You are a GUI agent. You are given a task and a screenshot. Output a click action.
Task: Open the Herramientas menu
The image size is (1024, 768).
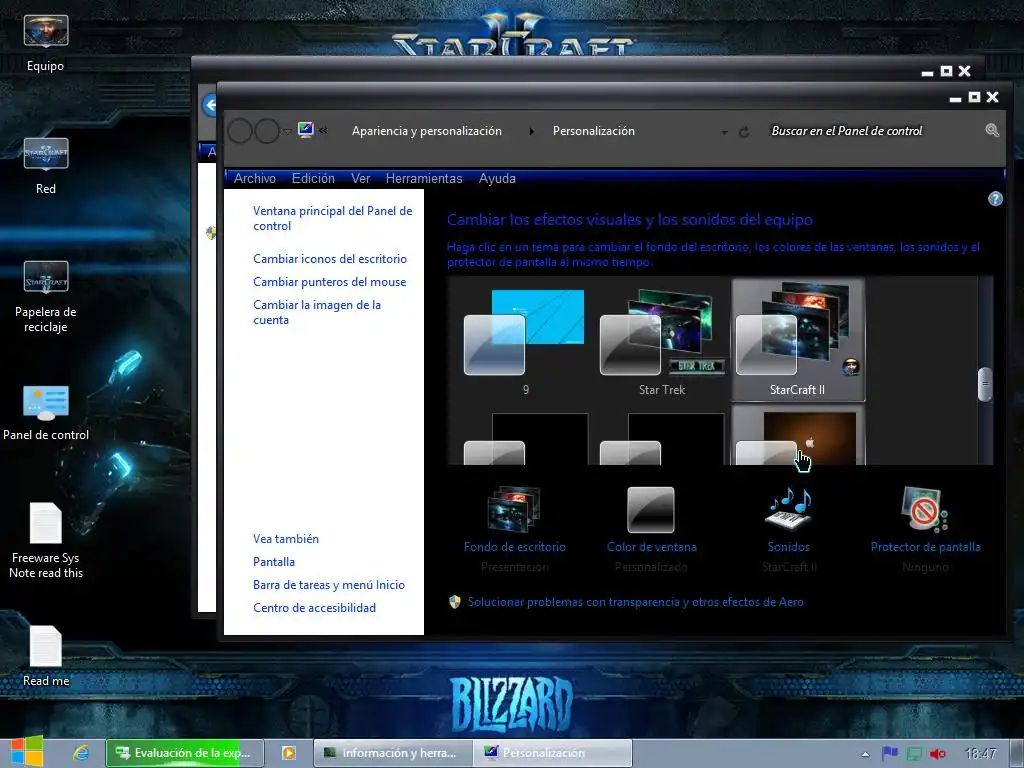pos(424,178)
